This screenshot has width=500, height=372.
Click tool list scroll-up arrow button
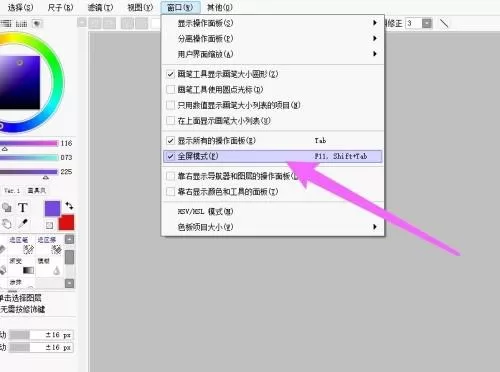coord(69,239)
